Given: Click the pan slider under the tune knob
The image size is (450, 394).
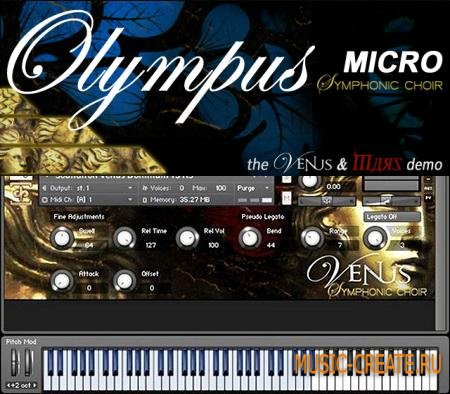Looking at the screenshot, I should (x=327, y=201).
